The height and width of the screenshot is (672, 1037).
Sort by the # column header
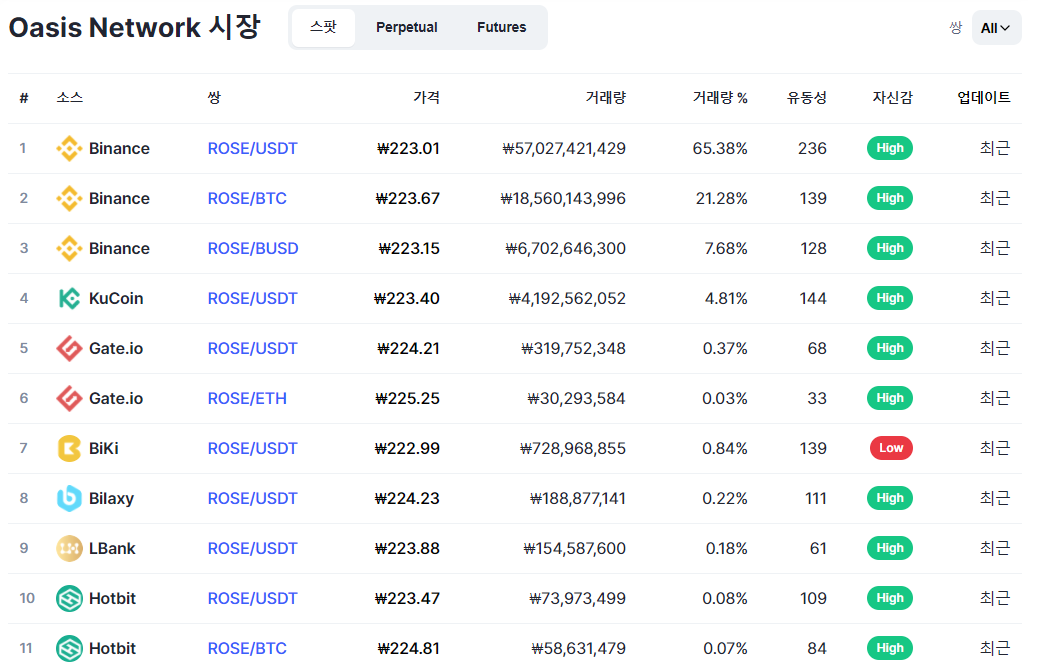(24, 98)
